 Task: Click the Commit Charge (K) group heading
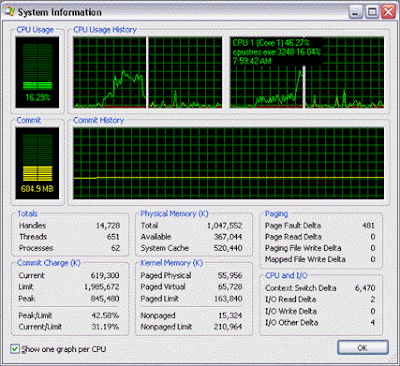click(49, 263)
